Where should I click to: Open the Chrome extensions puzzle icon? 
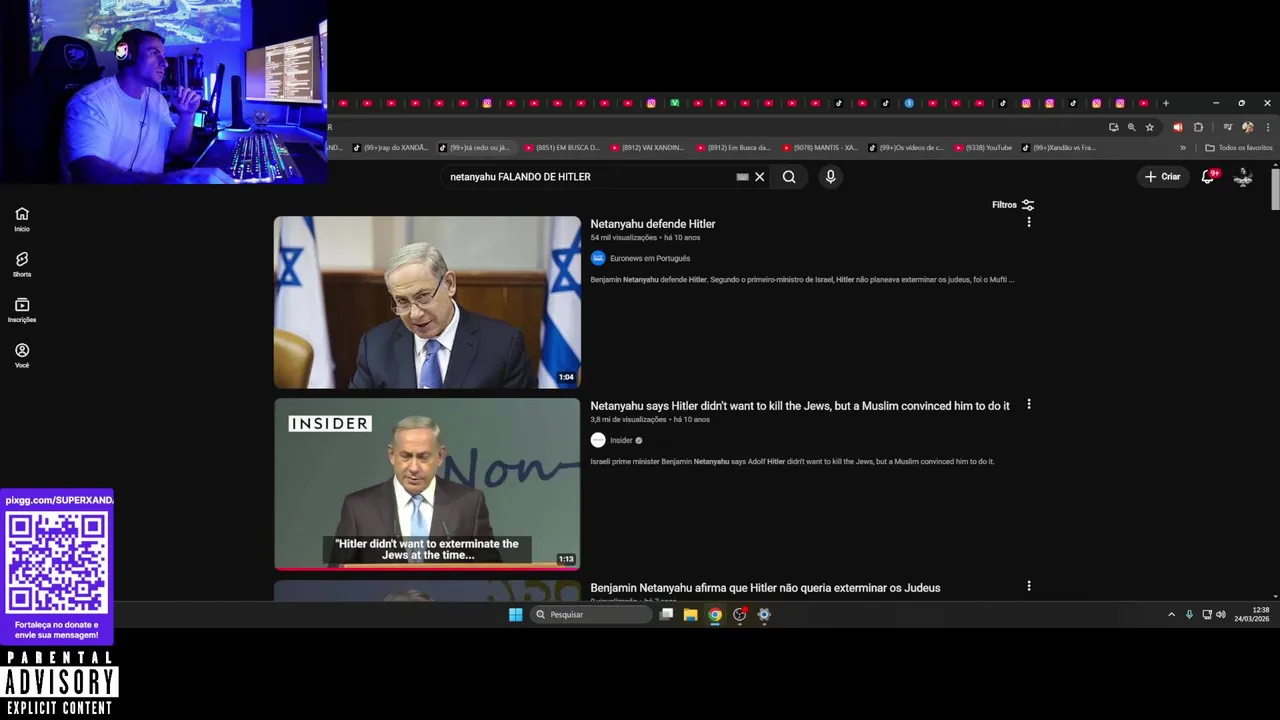tap(1198, 127)
